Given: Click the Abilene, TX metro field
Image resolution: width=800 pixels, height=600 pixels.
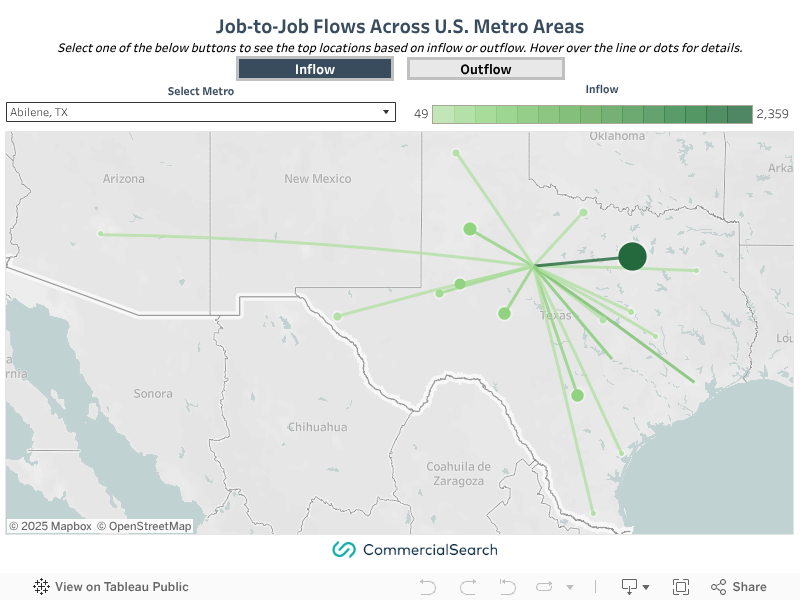Looking at the screenshot, I should (190, 113).
